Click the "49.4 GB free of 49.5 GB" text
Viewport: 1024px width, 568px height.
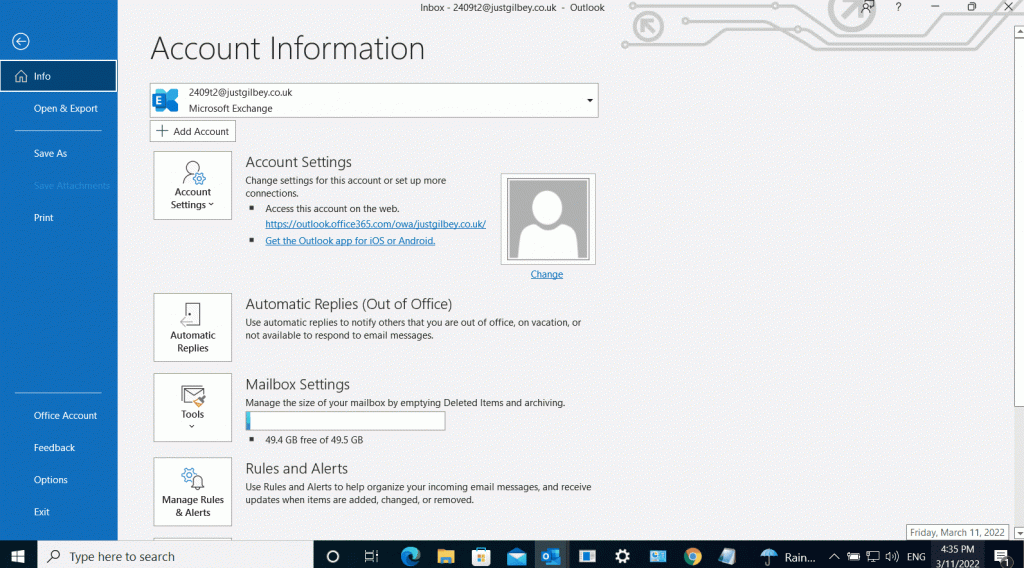click(x=314, y=440)
